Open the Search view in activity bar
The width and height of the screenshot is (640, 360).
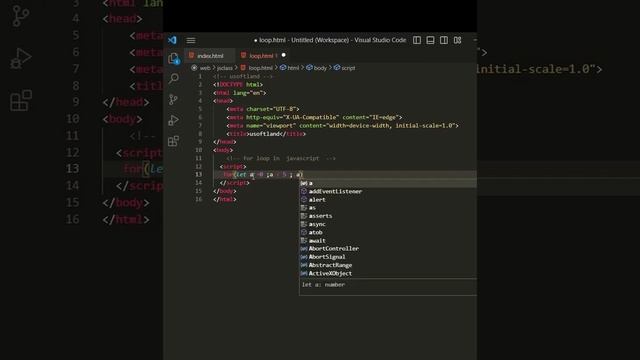coord(173,78)
